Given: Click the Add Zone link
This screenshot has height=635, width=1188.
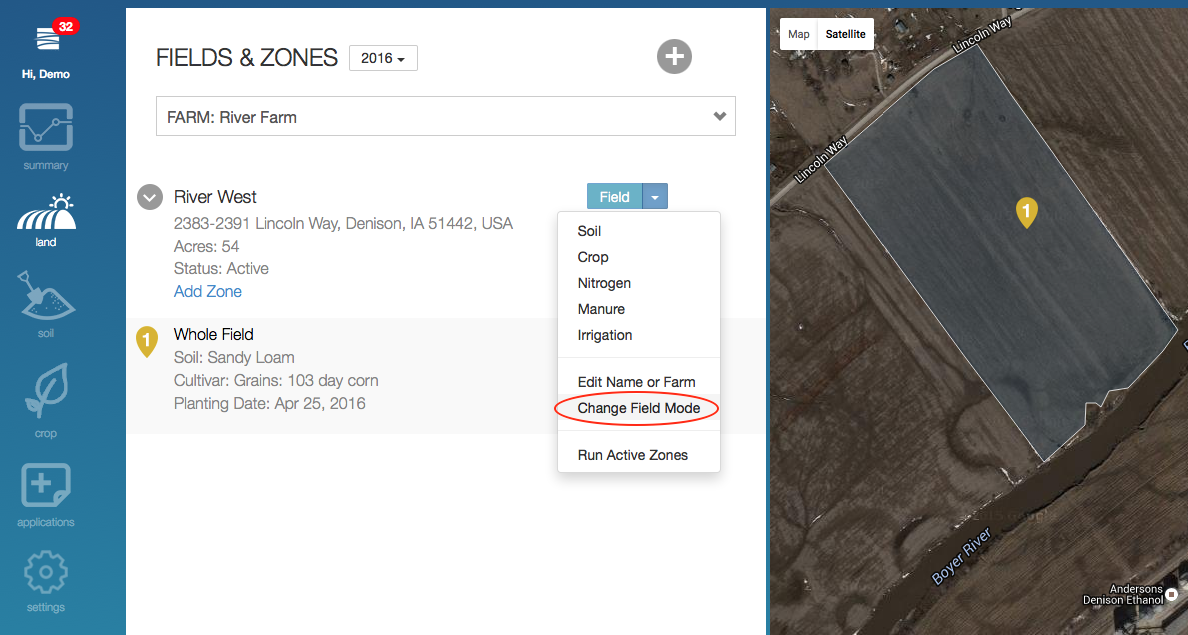Looking at the screenshot, I should coord(207,291).
